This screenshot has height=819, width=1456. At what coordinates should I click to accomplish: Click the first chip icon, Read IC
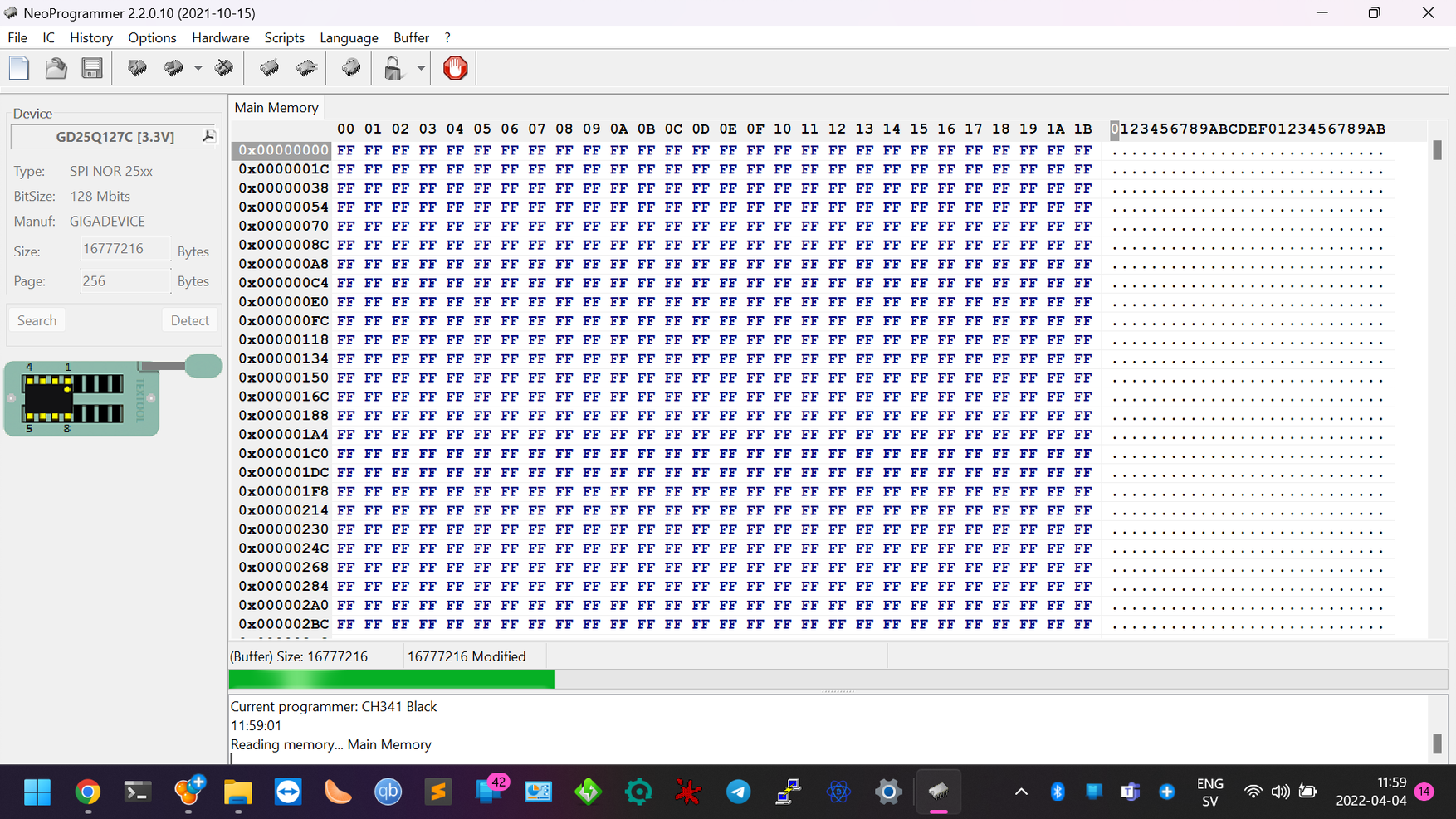(137, 68)
